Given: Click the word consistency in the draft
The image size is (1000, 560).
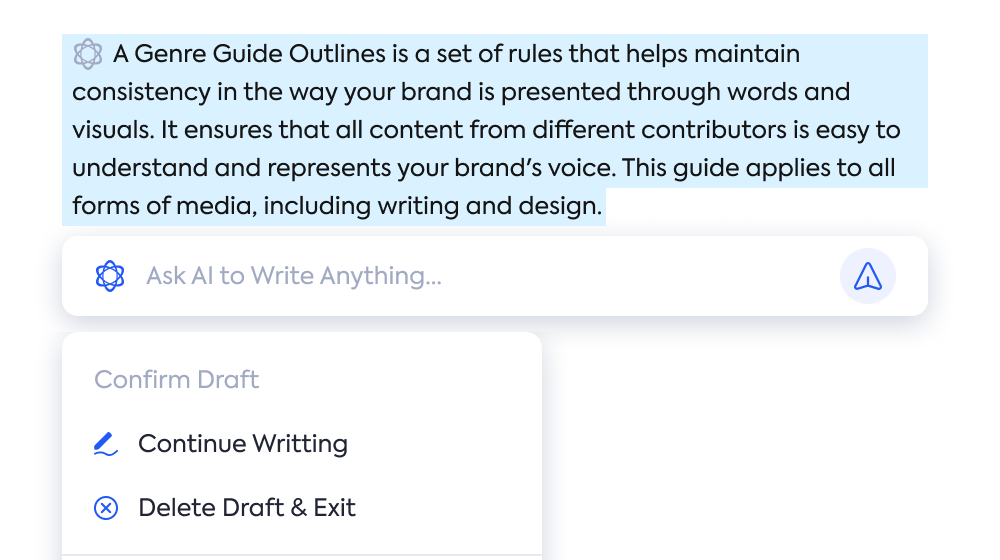Looking at the screenshot, I should [142, 92].
